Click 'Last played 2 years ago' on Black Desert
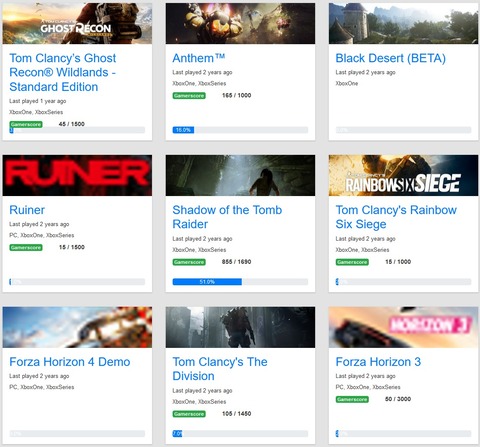Screen dimensions: 480x447 pyautogui.click(x=365, y=72)
